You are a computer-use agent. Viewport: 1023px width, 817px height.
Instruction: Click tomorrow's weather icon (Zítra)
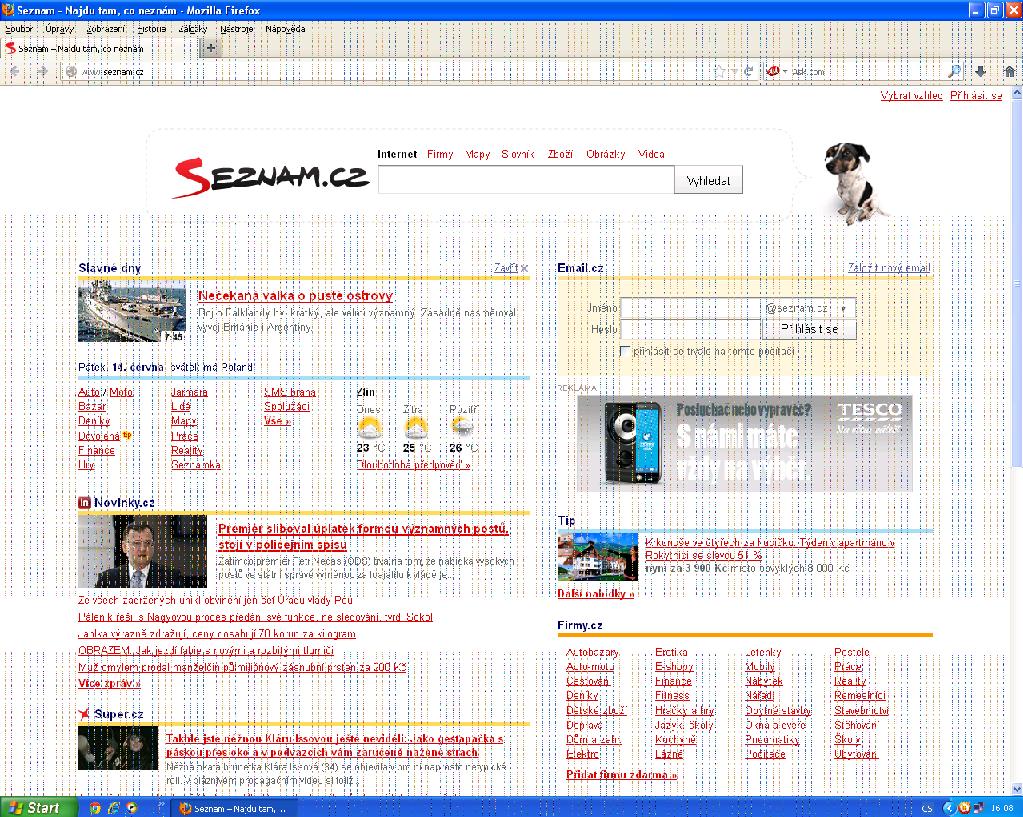click(x=416, y=428)
